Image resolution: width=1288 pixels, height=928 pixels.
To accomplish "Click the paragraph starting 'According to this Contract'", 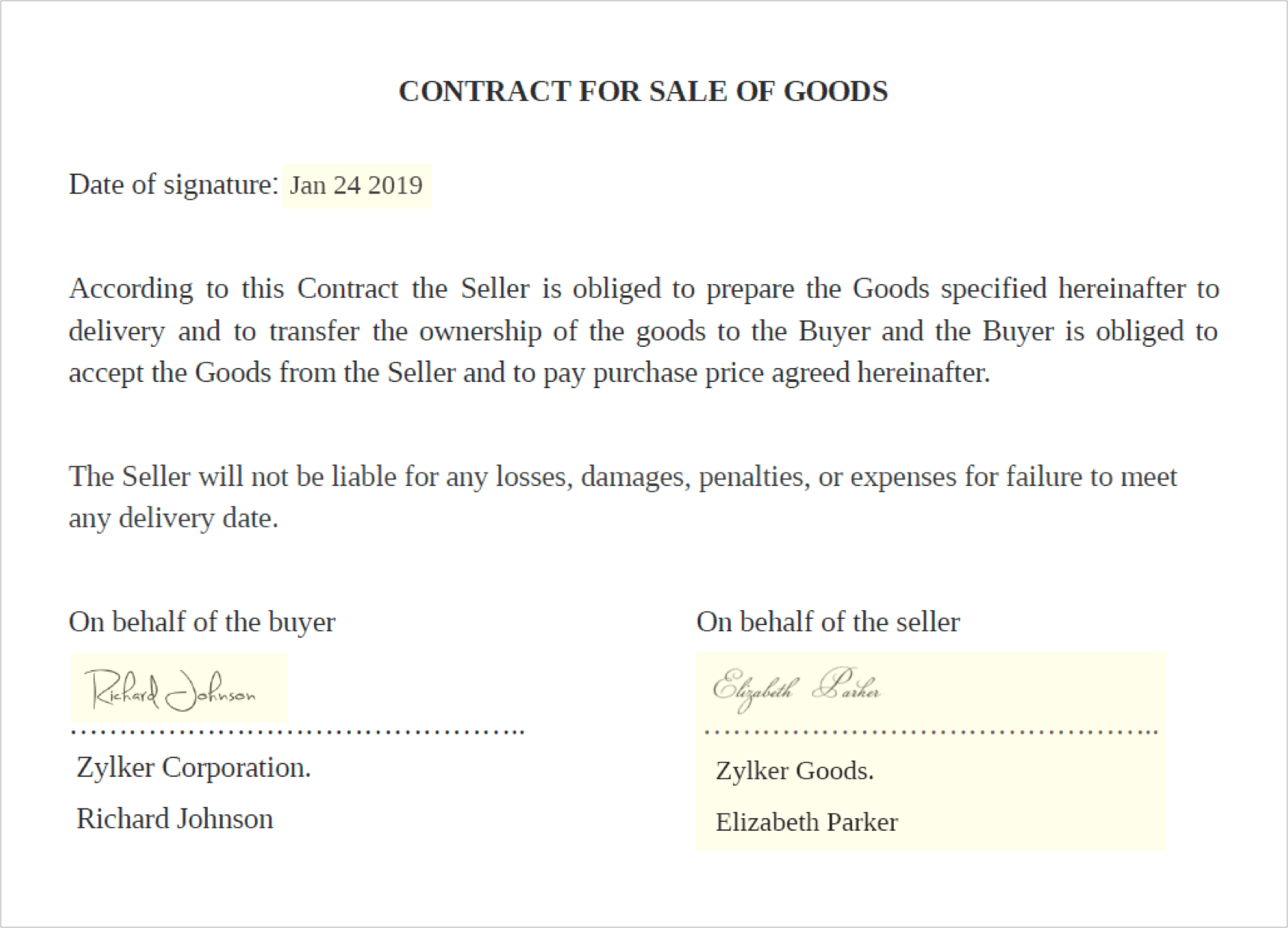I will click(643, 331).
